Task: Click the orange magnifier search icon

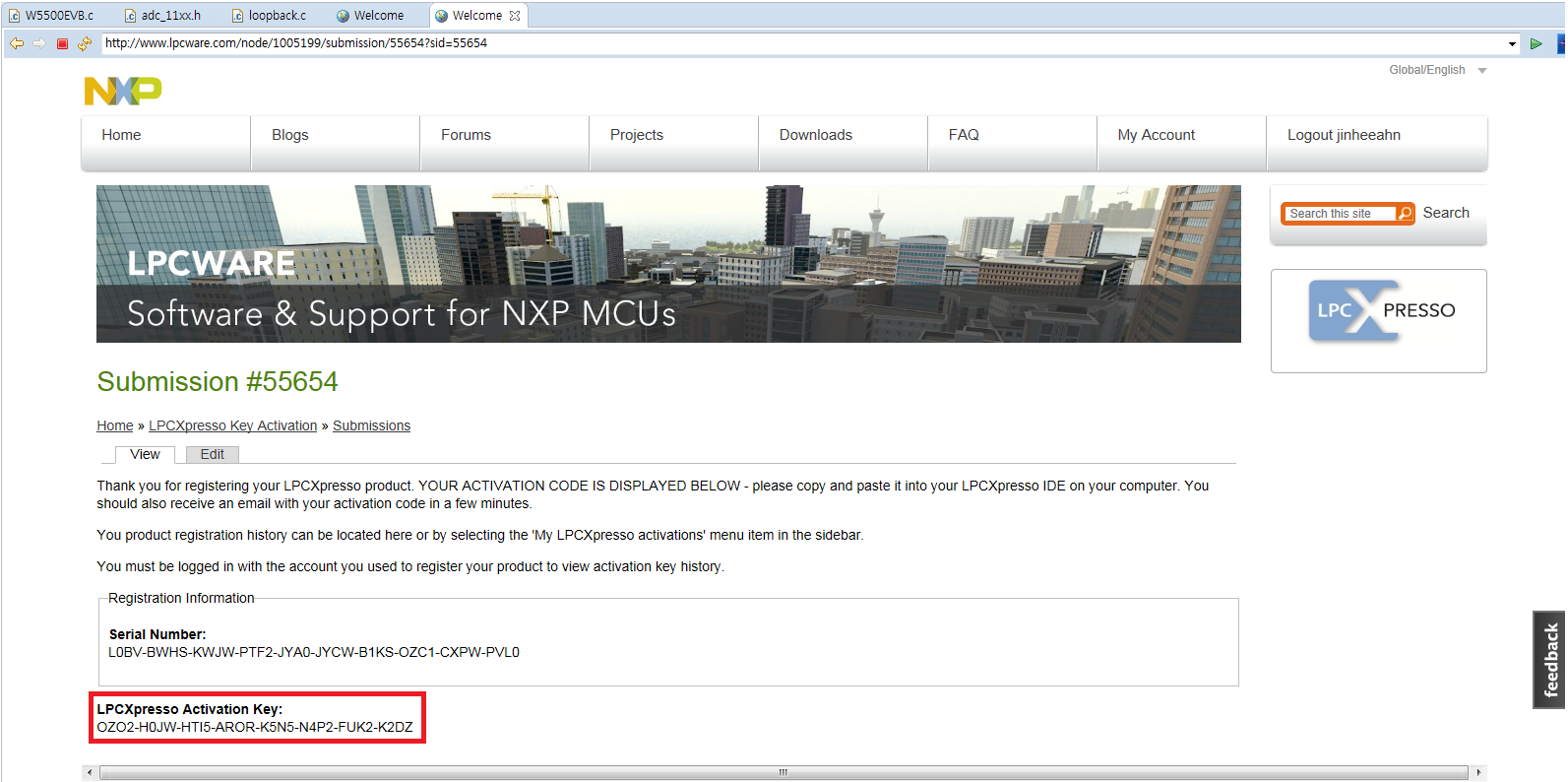Action: [x=1405, y=213]
